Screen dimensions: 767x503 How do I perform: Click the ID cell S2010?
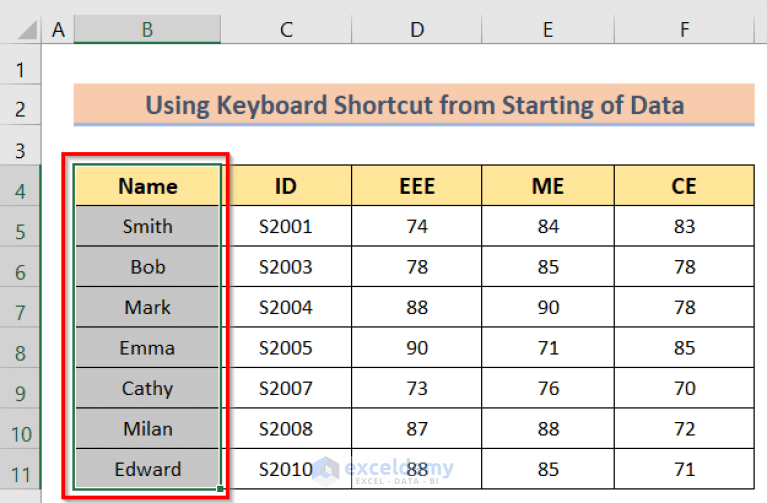(286, 470)
